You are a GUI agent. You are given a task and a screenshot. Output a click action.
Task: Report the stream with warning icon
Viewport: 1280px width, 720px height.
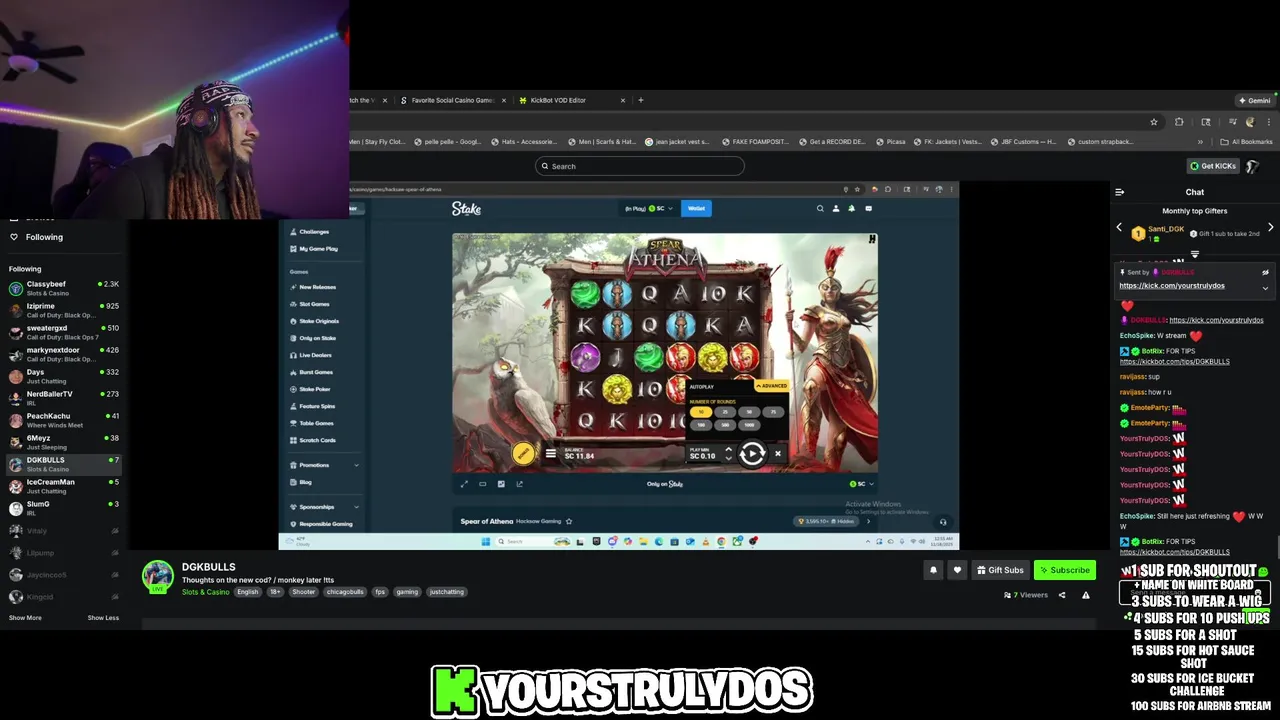pos(1086,595)
